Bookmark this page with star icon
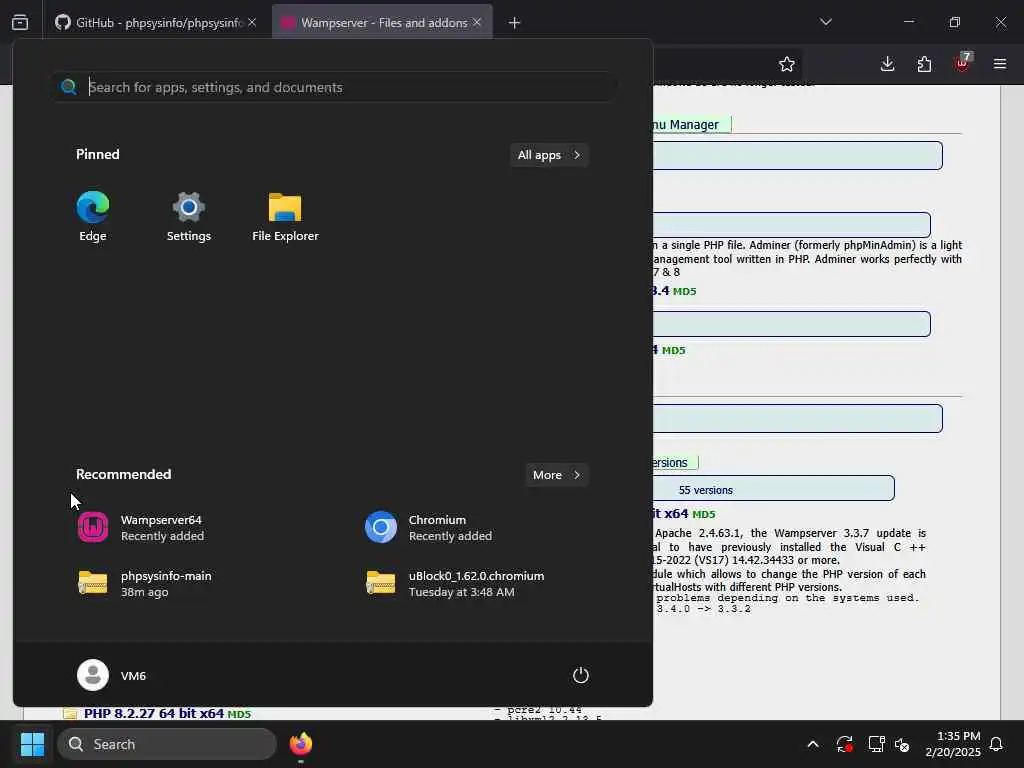 [787, 64]
